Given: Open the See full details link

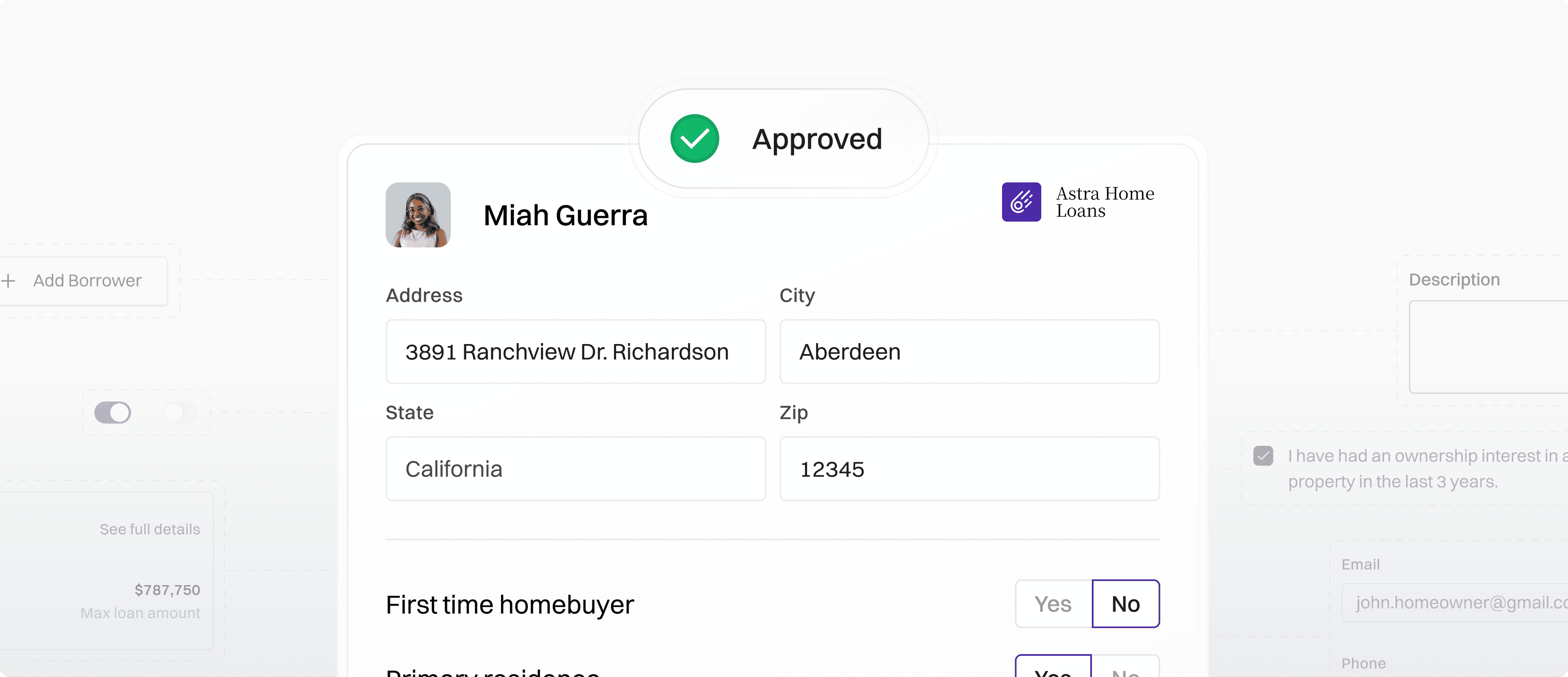Looking at the screenshot, I should click(150, 528).
